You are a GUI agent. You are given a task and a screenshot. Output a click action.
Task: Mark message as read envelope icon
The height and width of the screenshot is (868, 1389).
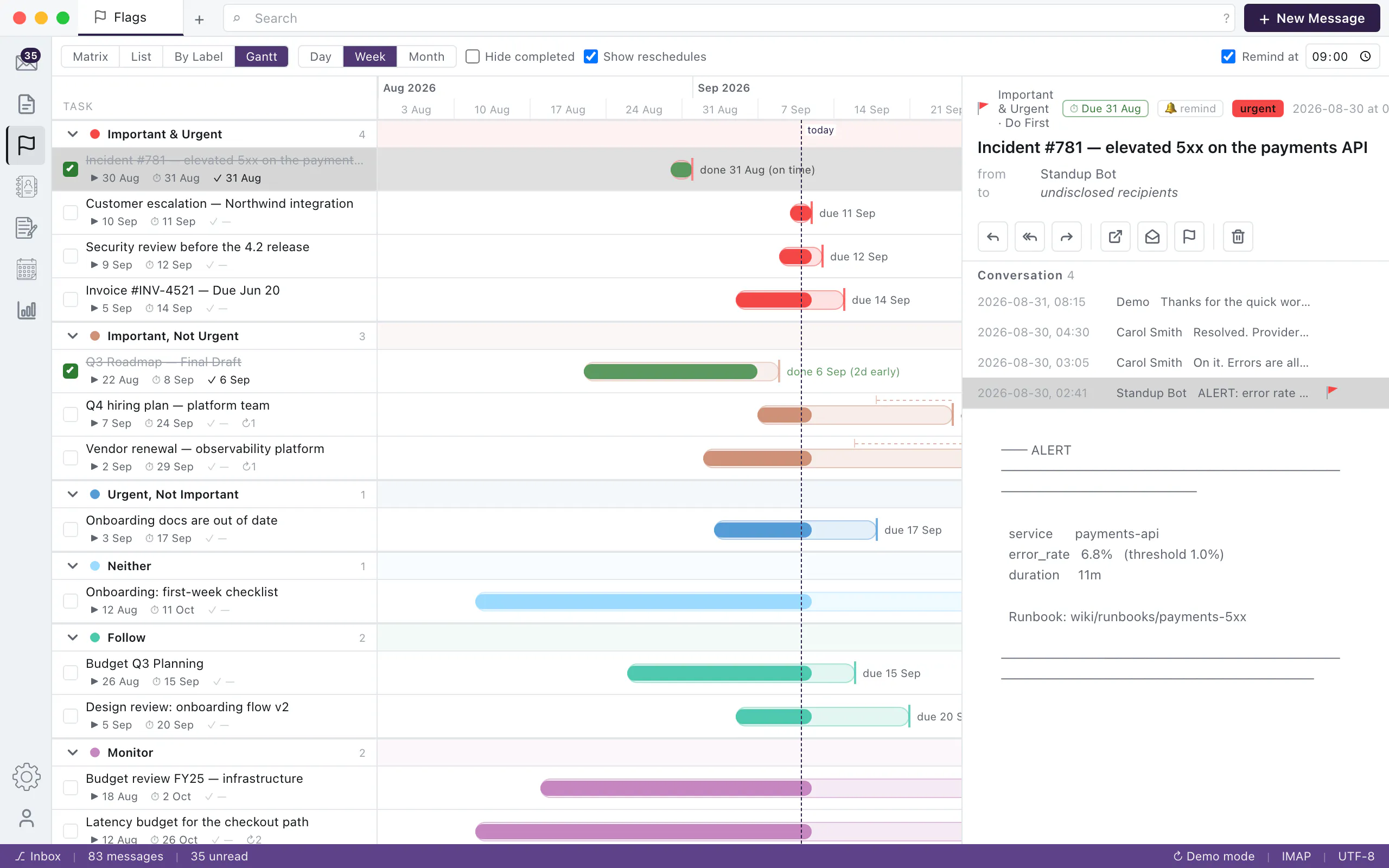click(1152, 237)
